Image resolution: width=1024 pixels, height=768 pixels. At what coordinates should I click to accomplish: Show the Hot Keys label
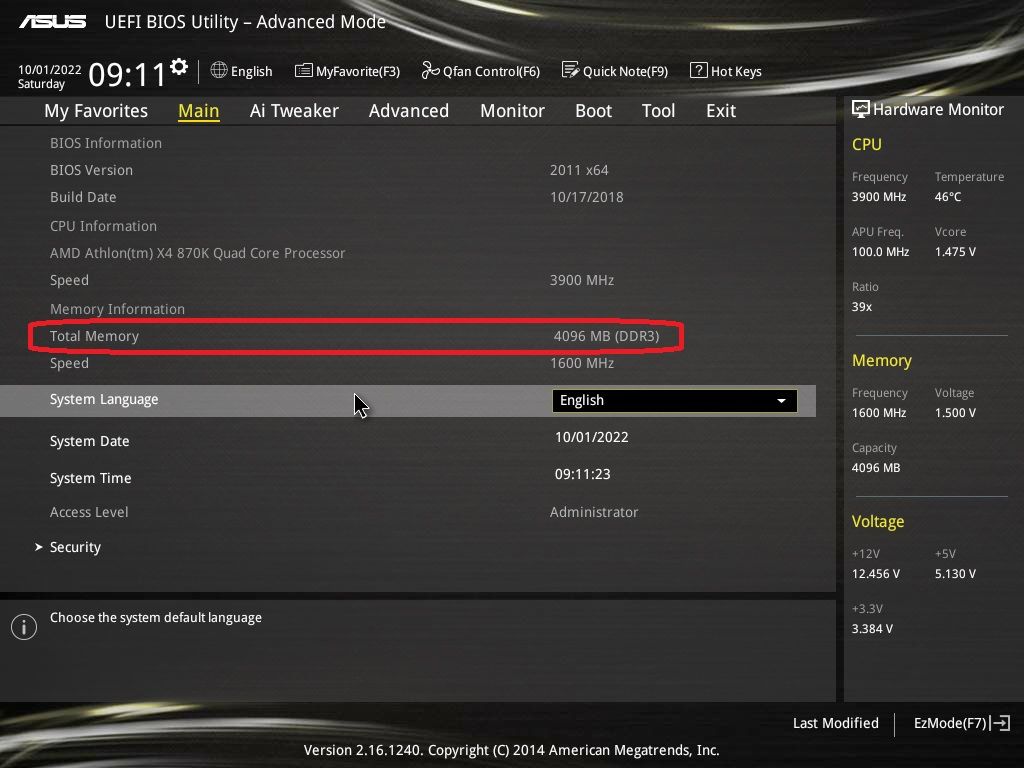click(736, 71)
